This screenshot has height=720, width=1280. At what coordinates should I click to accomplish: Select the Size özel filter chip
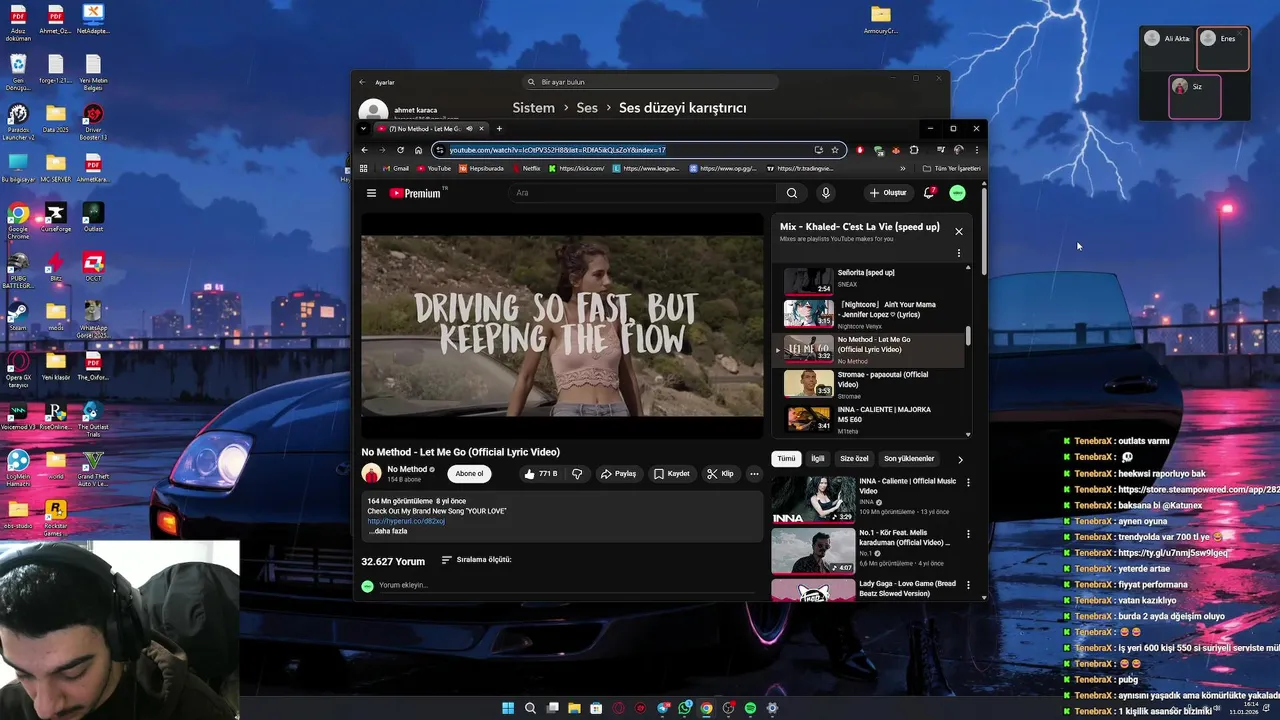(x=854, y=459)
